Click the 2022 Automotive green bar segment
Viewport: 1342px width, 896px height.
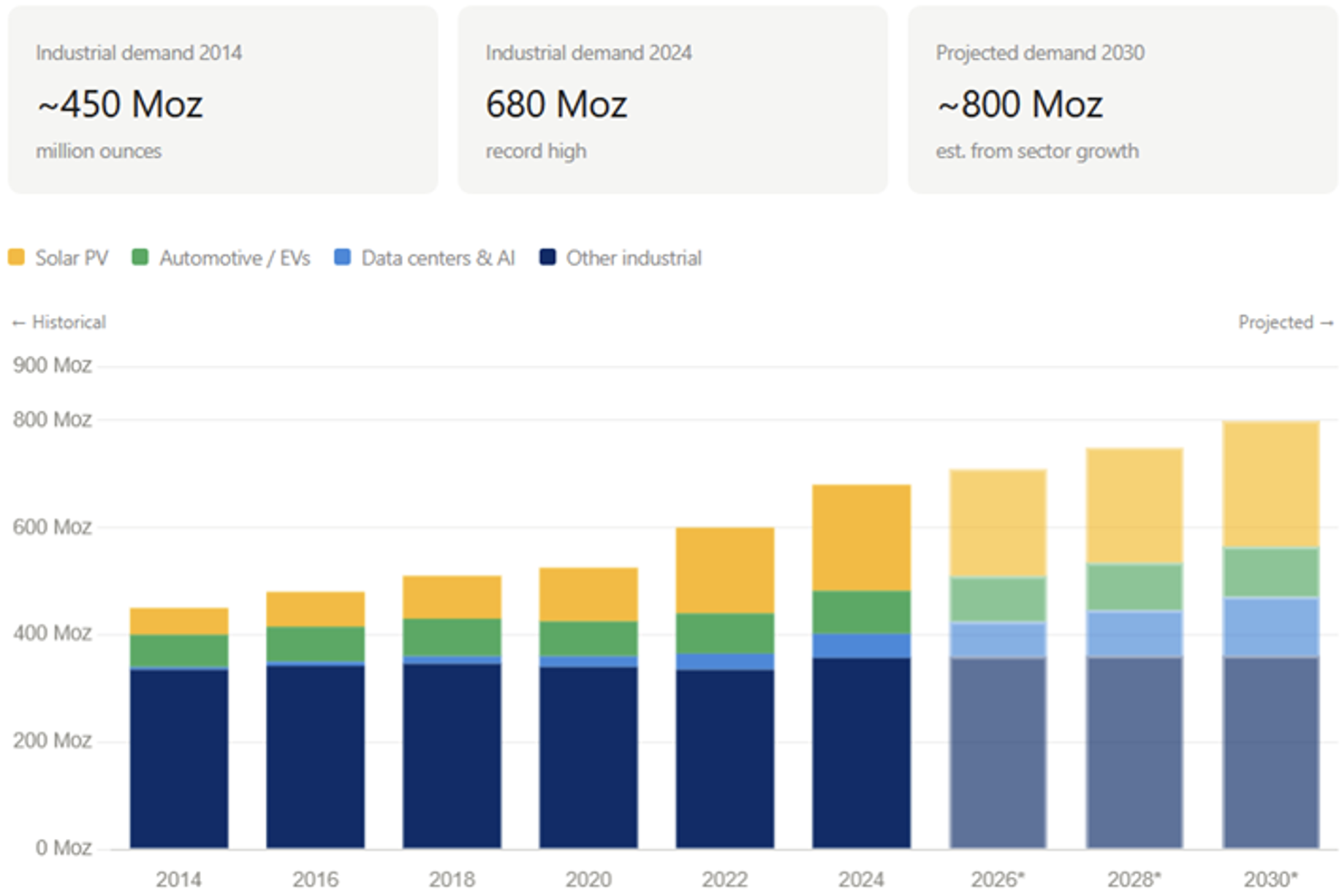(724, 633)
